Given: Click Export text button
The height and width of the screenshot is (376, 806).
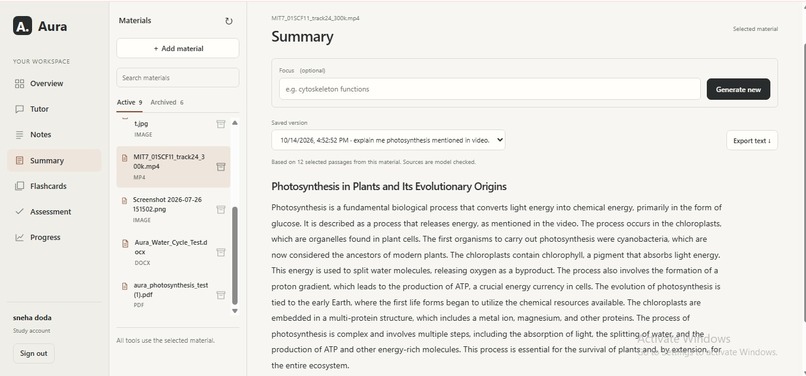Looking at the screenshot, I should point(752,140).
